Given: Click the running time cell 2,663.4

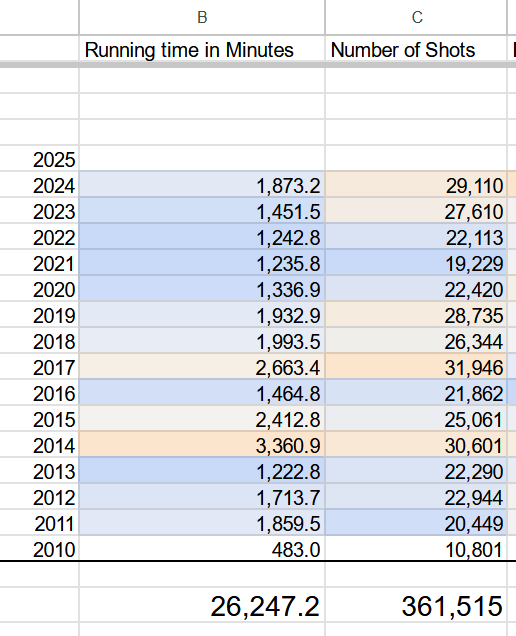Looking at the screenshot, I should 202,367.
